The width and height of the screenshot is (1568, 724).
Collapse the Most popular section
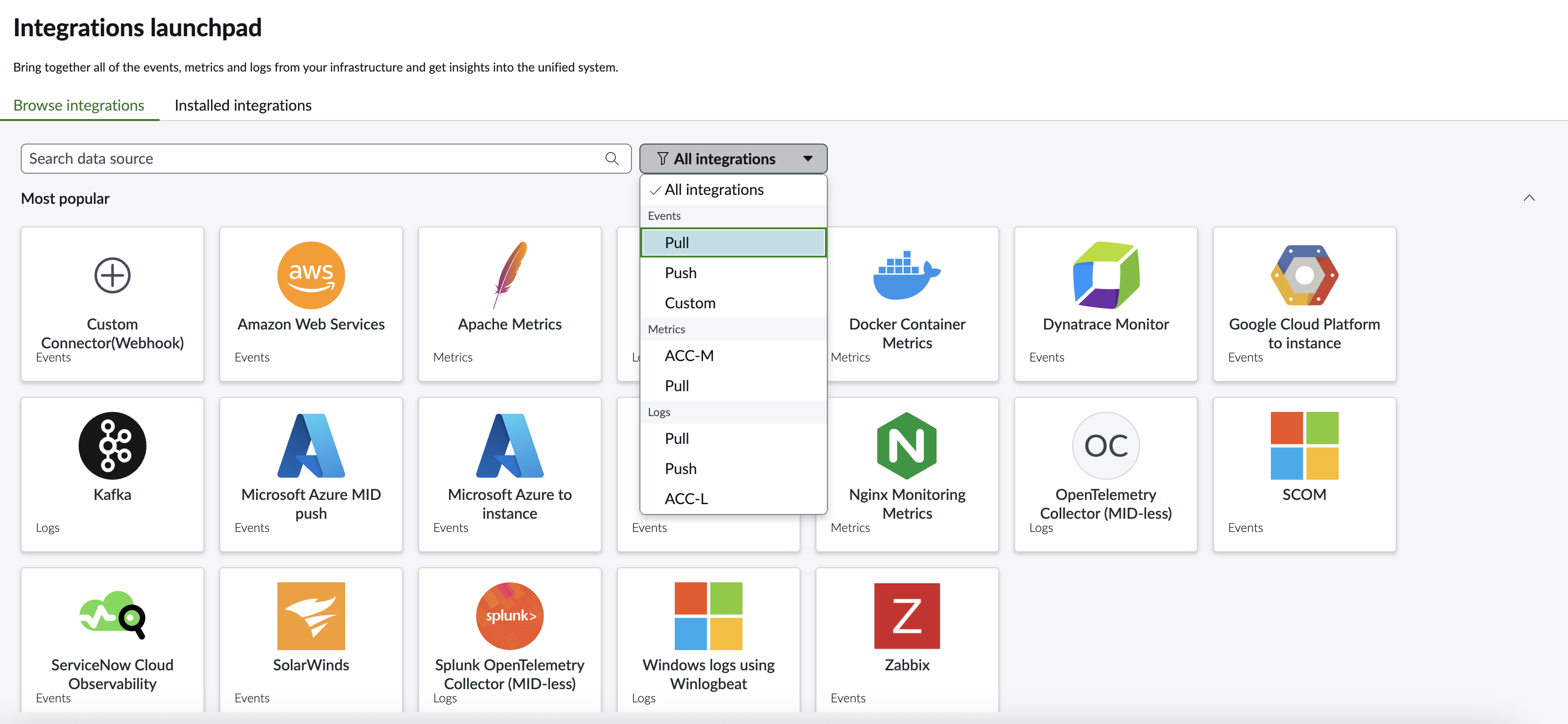[x=1529, y=198]
